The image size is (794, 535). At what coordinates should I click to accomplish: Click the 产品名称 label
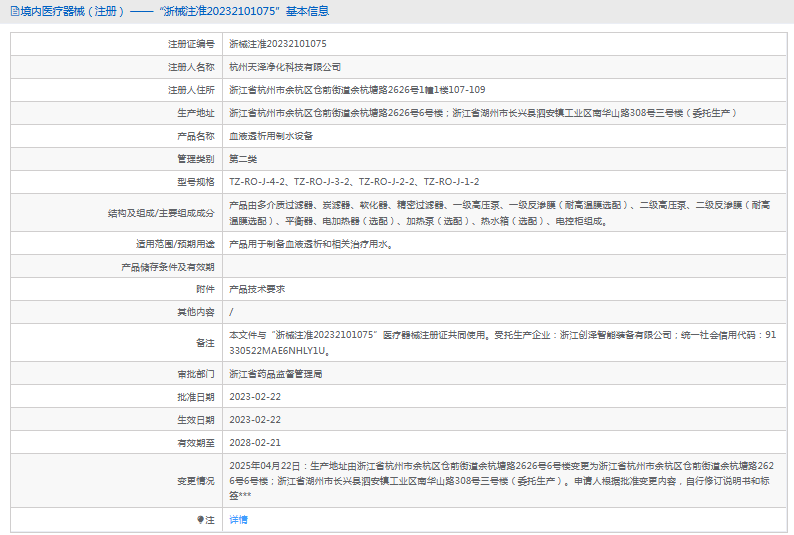click(x=195, y=136)
